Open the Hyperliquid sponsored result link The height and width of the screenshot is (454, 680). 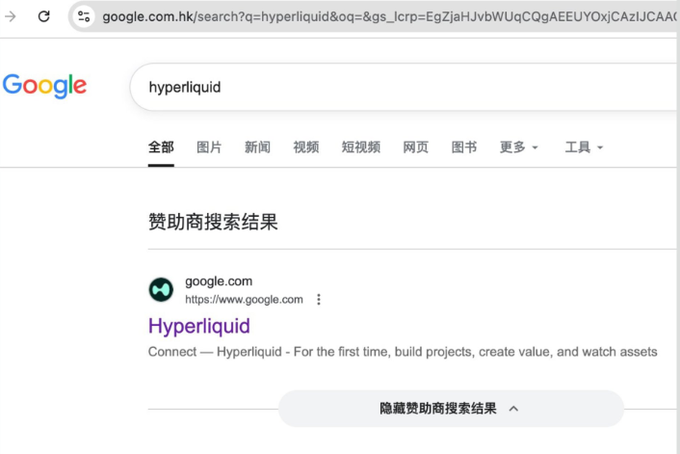pyautogui.click(x=199, y=326)
